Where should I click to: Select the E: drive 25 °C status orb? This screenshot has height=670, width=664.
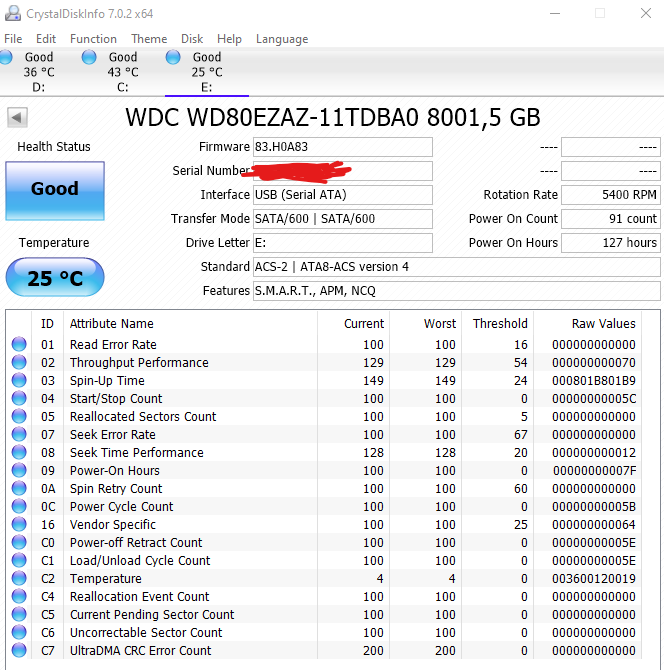173,57
